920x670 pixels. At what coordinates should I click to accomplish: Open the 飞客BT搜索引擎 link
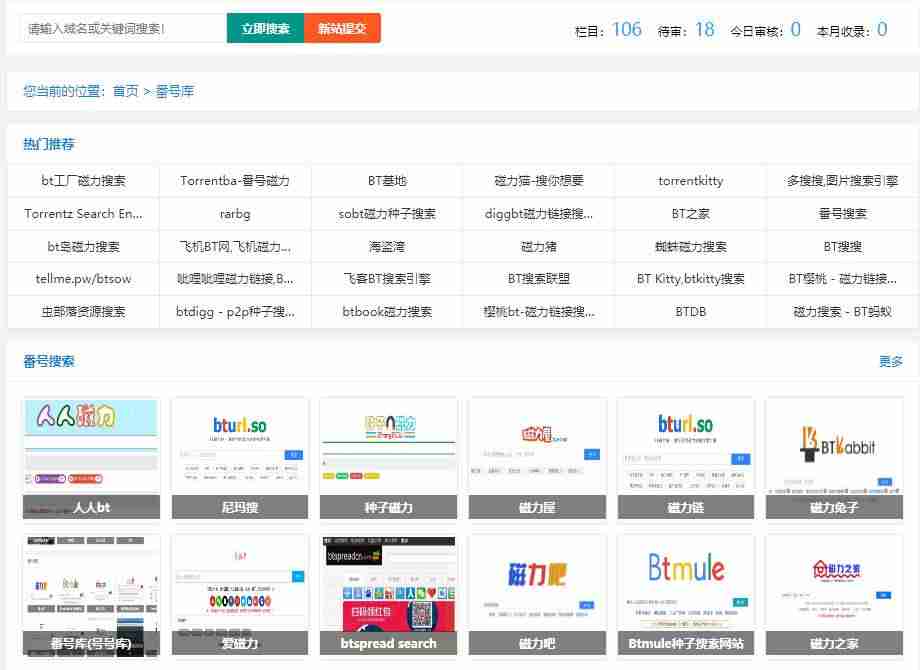click(387, 279)
